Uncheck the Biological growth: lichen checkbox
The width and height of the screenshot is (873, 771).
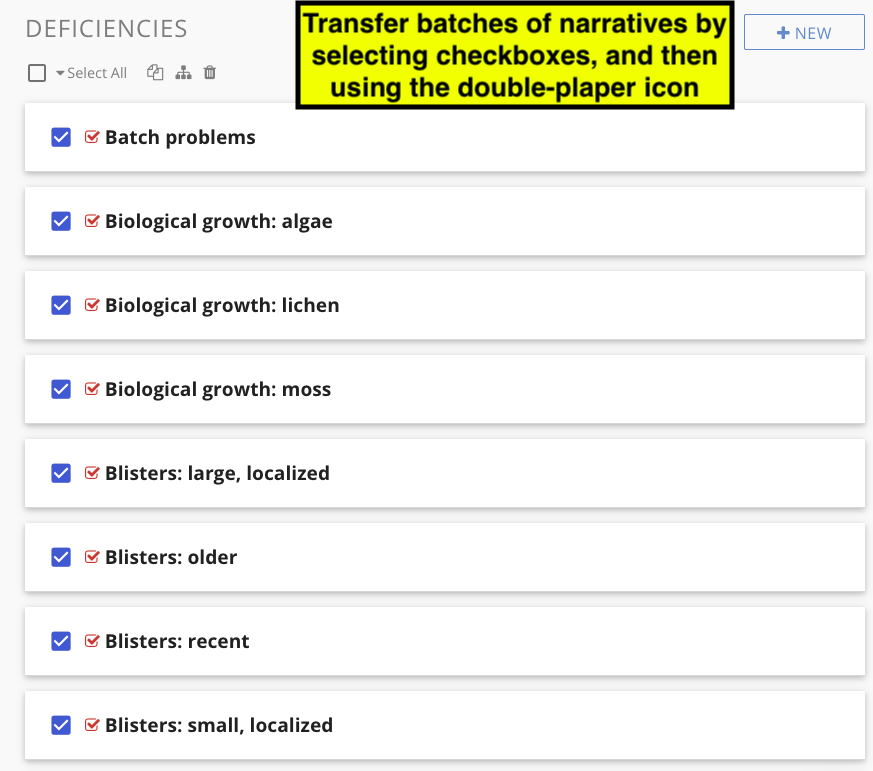click(61, 305)
